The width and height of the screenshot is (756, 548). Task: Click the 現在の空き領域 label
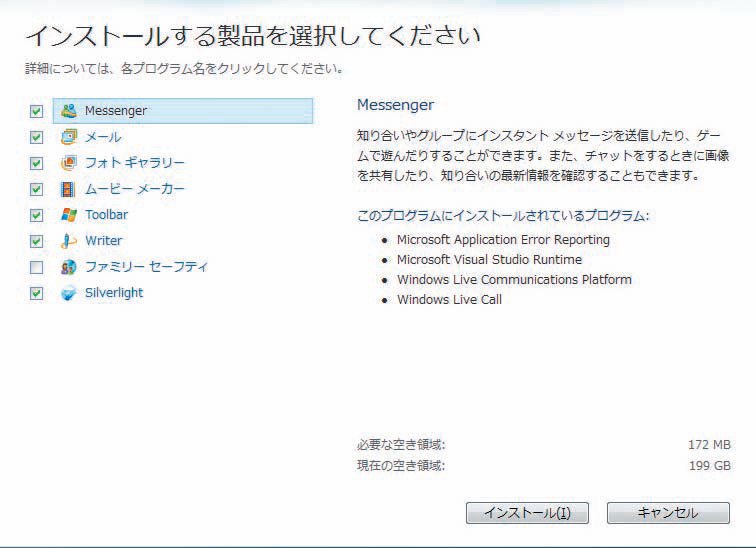(x=401, y=466)
